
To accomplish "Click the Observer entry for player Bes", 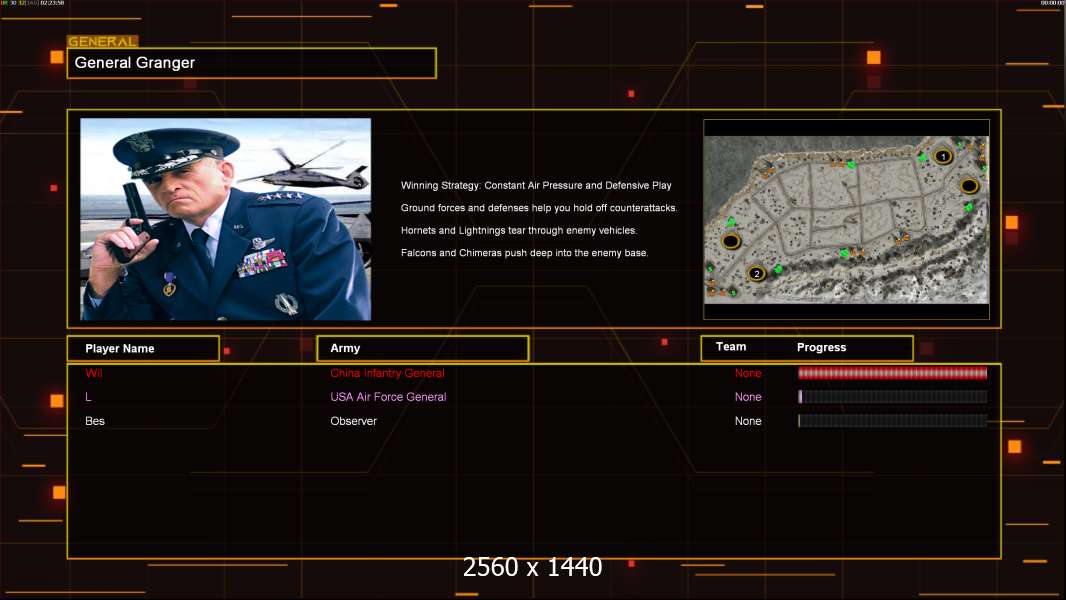I will tap(353, 421).
